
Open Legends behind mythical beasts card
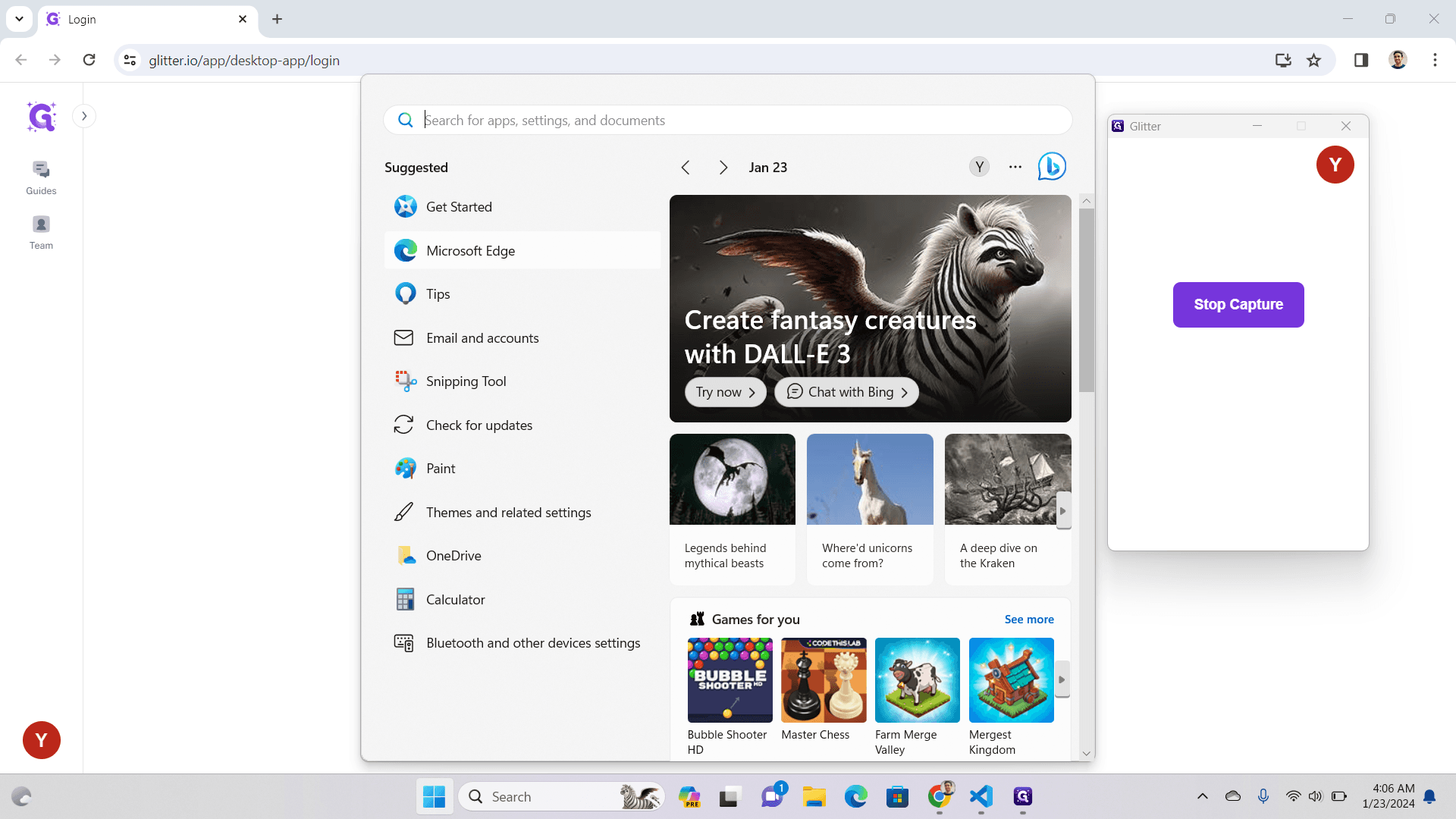tap(733, 509)
